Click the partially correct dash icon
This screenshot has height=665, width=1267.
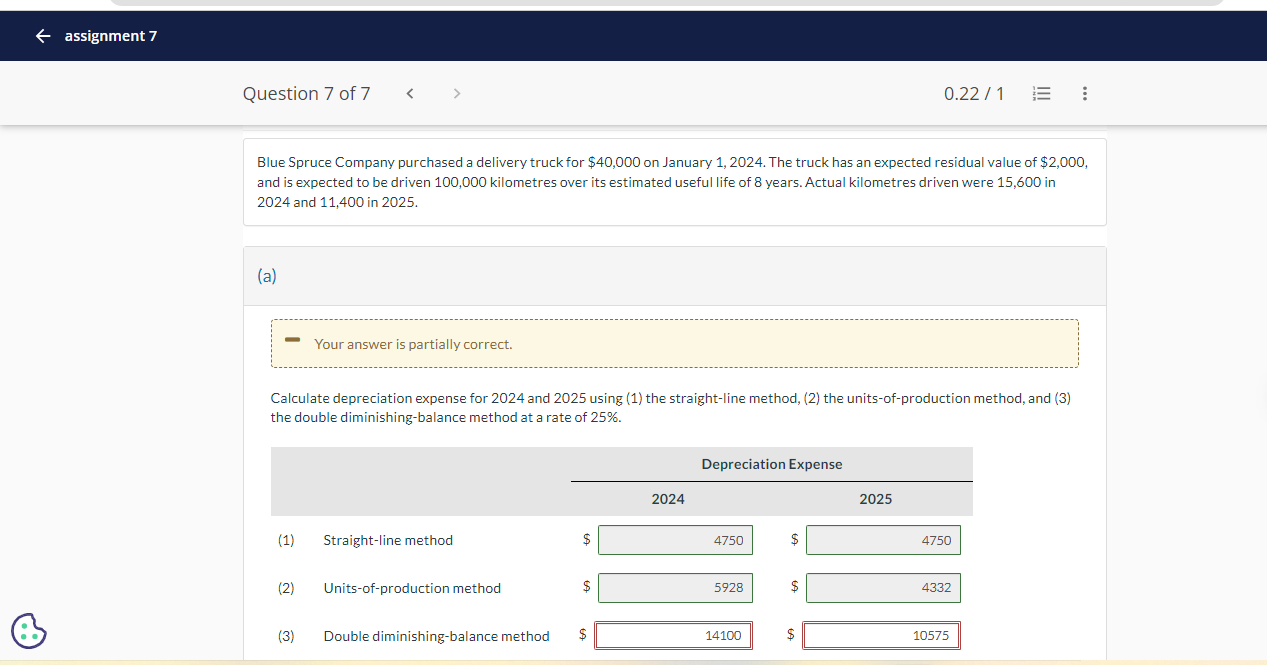(x=292, y=340)
